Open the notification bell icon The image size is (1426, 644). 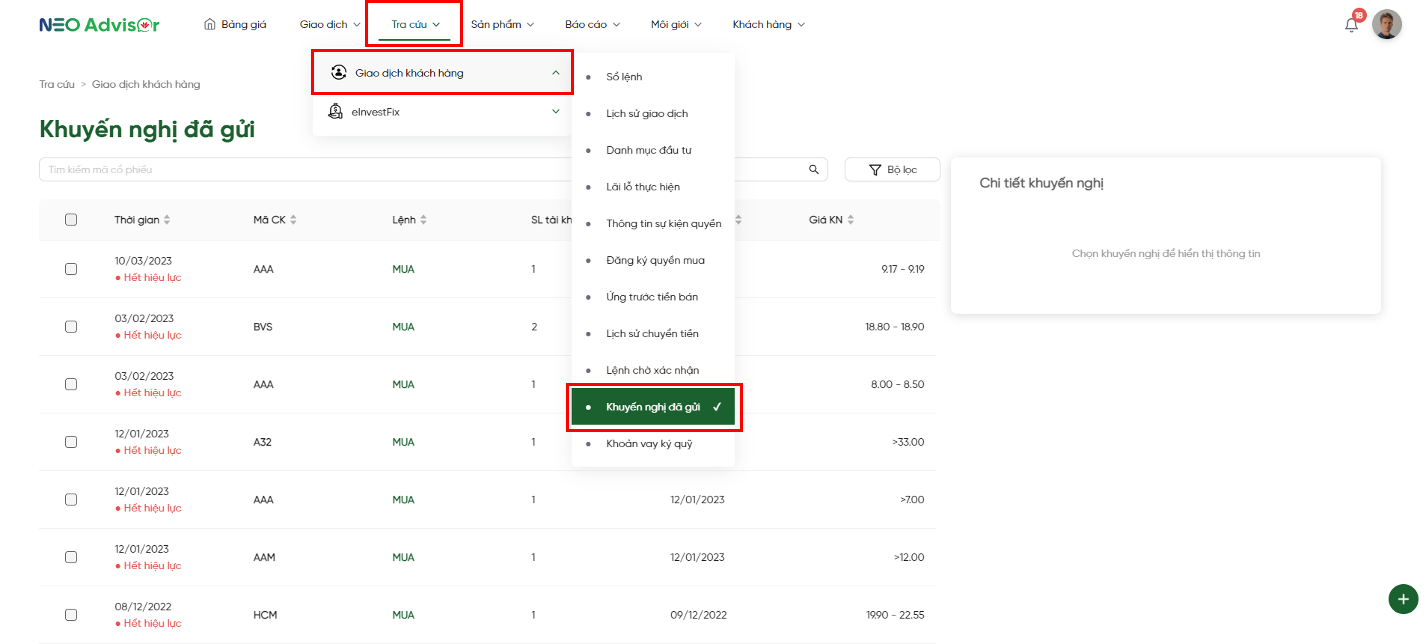click(x=1351, y=25)
